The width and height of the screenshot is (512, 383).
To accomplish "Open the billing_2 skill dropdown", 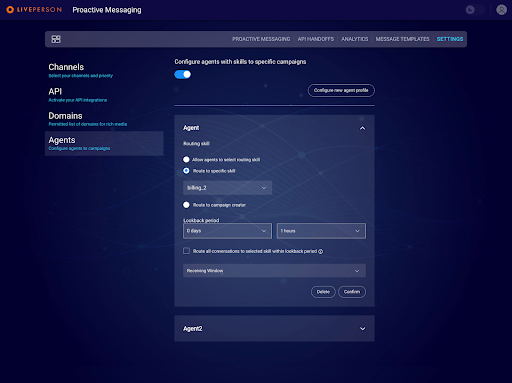I will 227,188.
